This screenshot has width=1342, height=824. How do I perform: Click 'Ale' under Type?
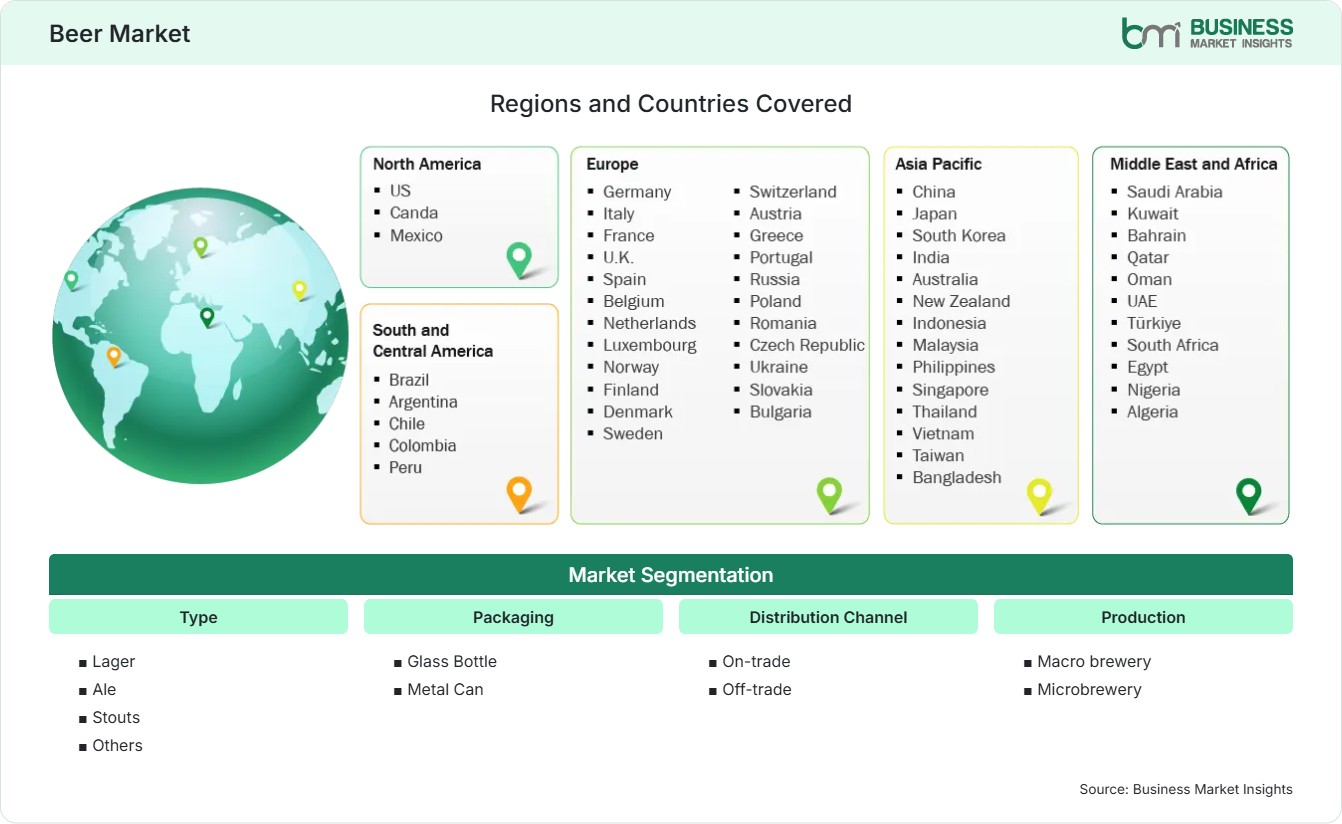104,689
